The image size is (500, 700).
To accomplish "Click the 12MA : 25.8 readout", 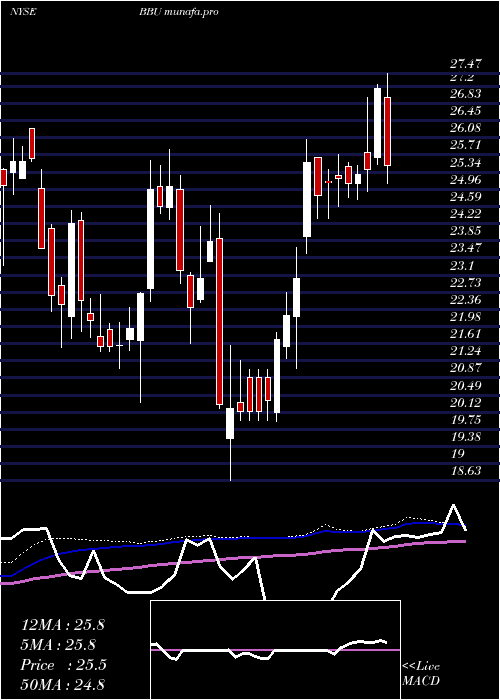I will 63,625.
